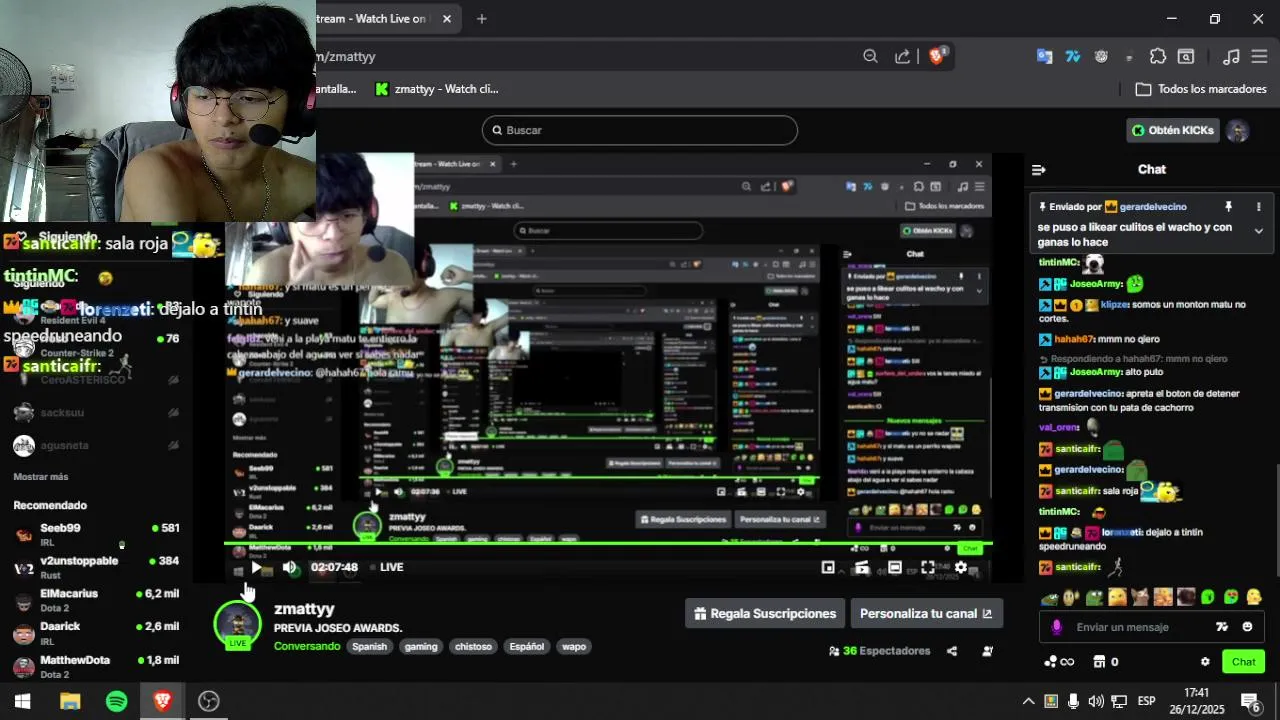Open the pinned message three-dot menu
1280x720 pixels.
[1258, 207]
